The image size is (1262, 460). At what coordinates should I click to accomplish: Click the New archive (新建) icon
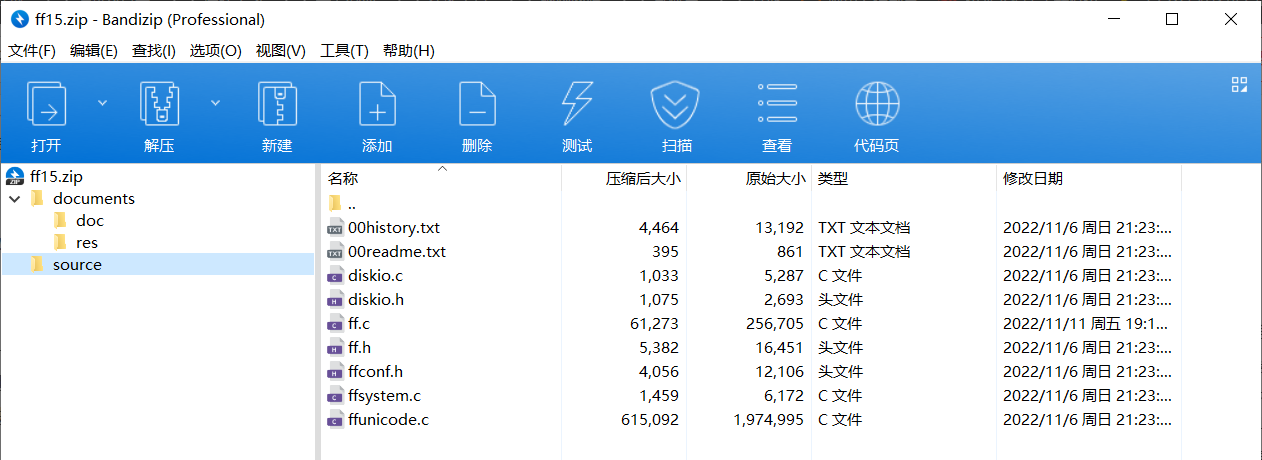(277, 103)
